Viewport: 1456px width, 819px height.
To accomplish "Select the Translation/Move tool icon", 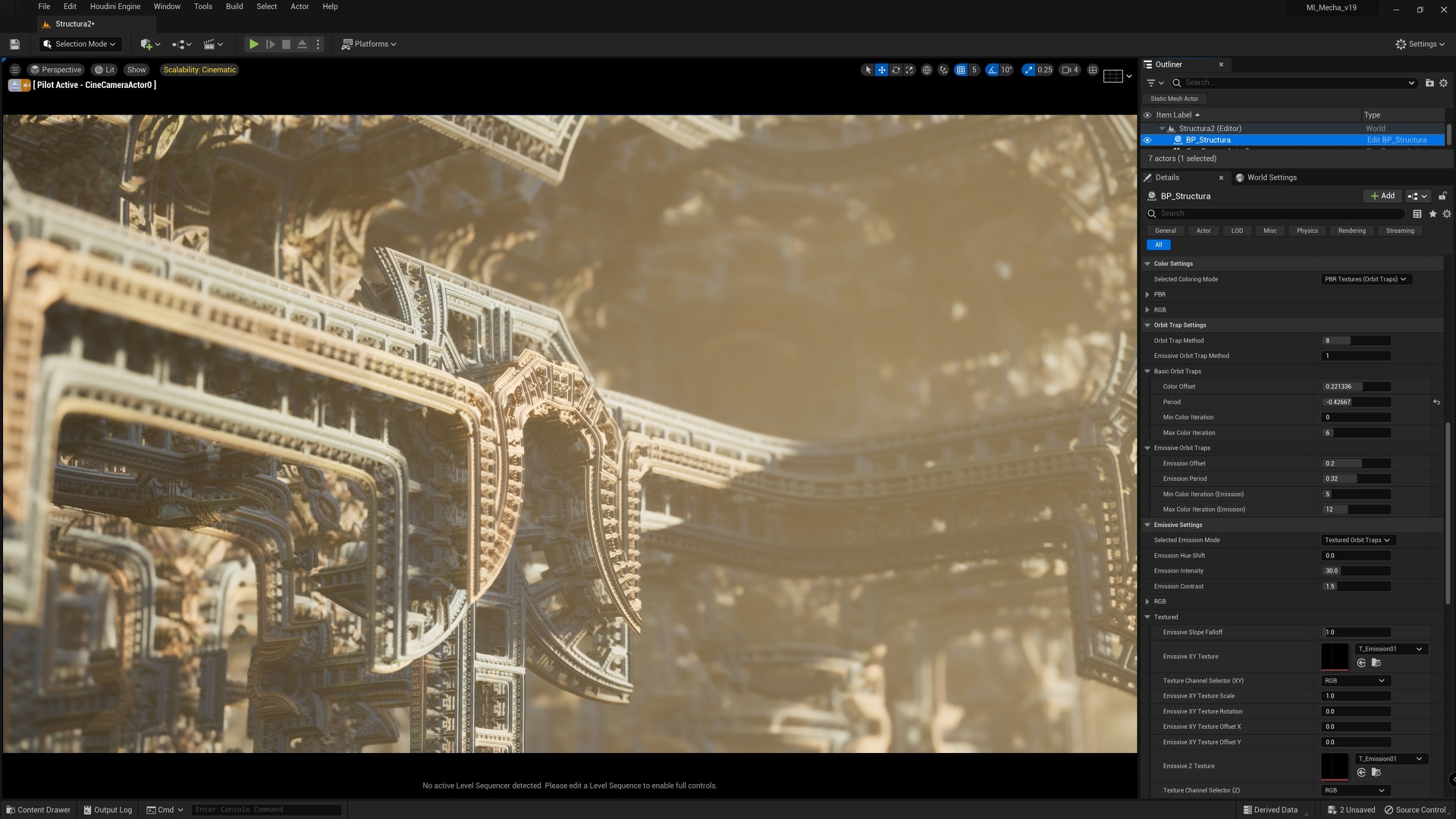I will coord(882,70).
